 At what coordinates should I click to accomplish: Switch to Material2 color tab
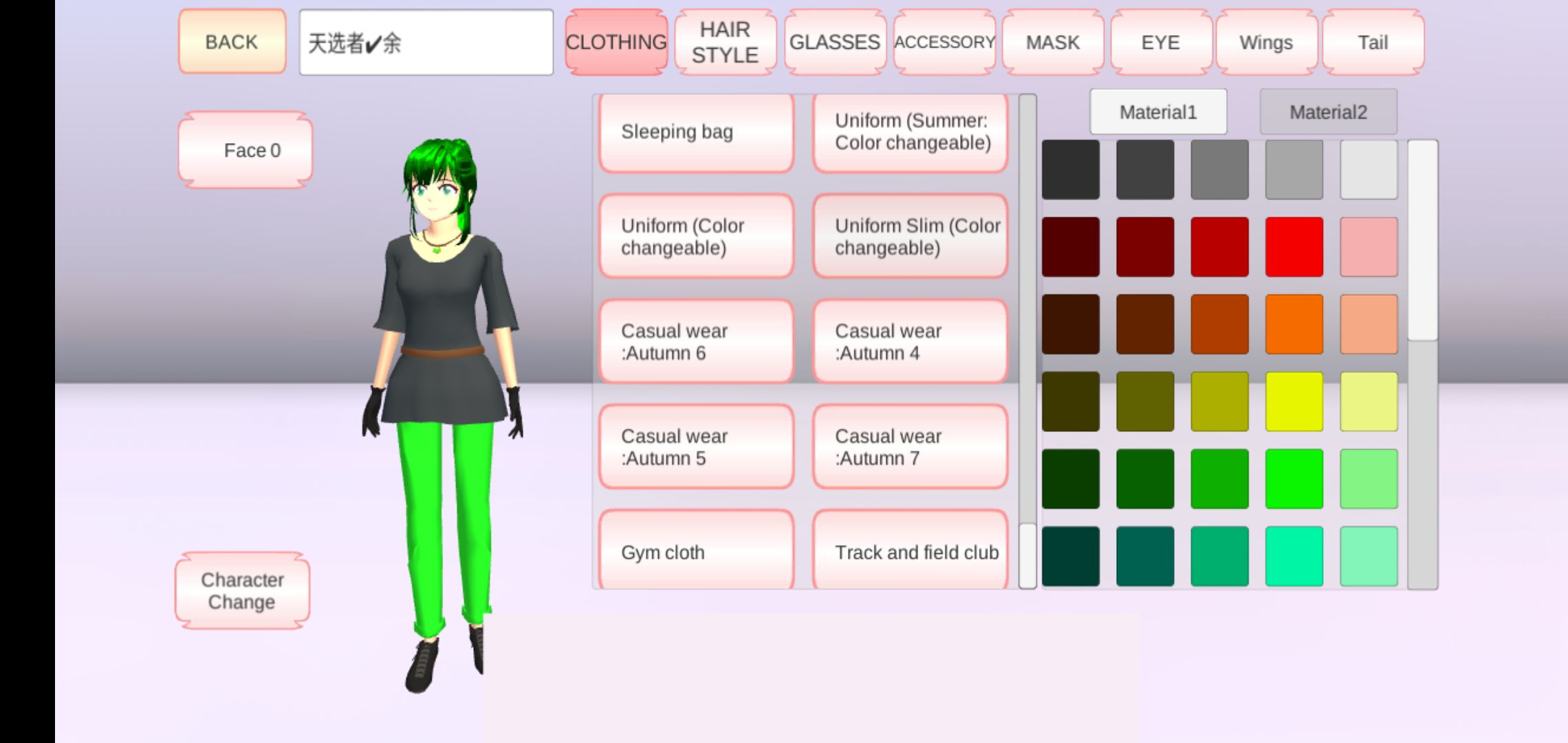tap(1328, 112)
